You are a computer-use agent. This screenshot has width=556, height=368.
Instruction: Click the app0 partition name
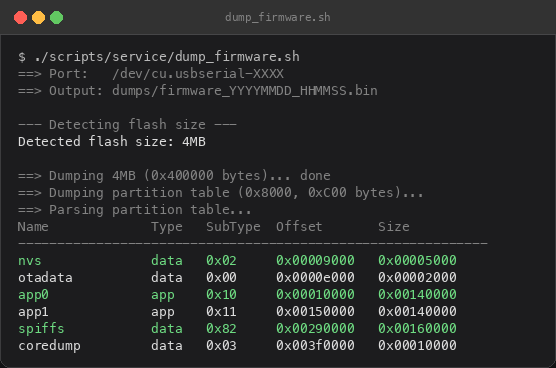point(33,295)
